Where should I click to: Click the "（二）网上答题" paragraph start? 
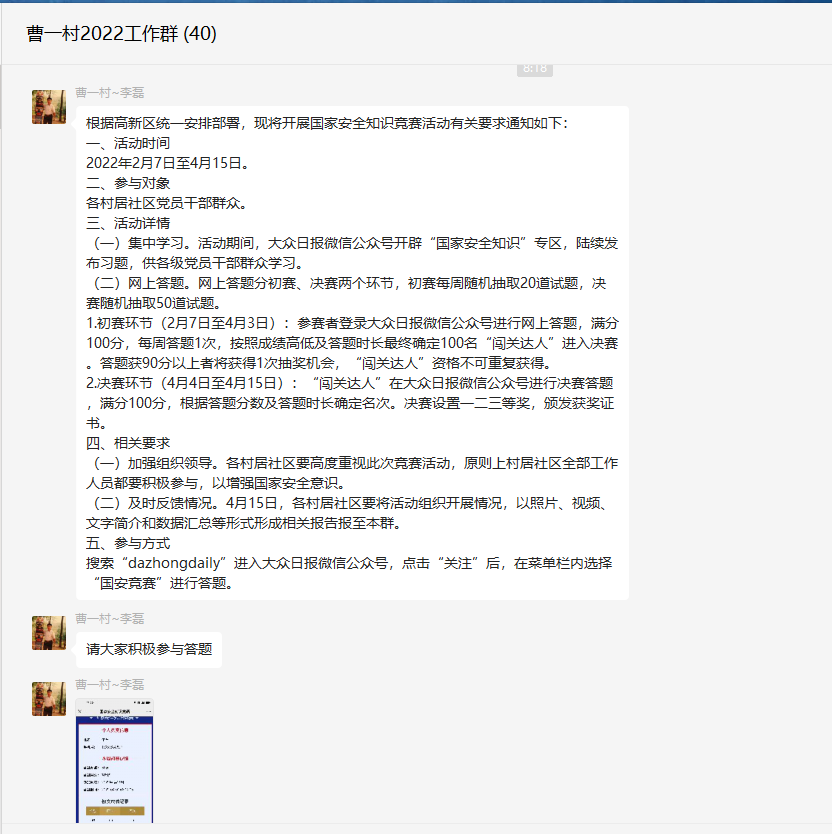click(138, 283)
